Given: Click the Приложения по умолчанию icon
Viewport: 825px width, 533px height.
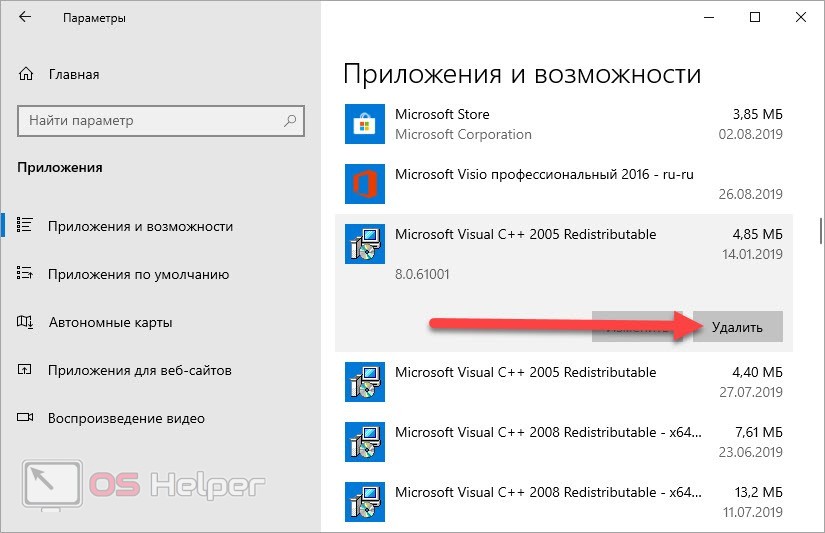Looking at the screenshot, I should (26, 274).
